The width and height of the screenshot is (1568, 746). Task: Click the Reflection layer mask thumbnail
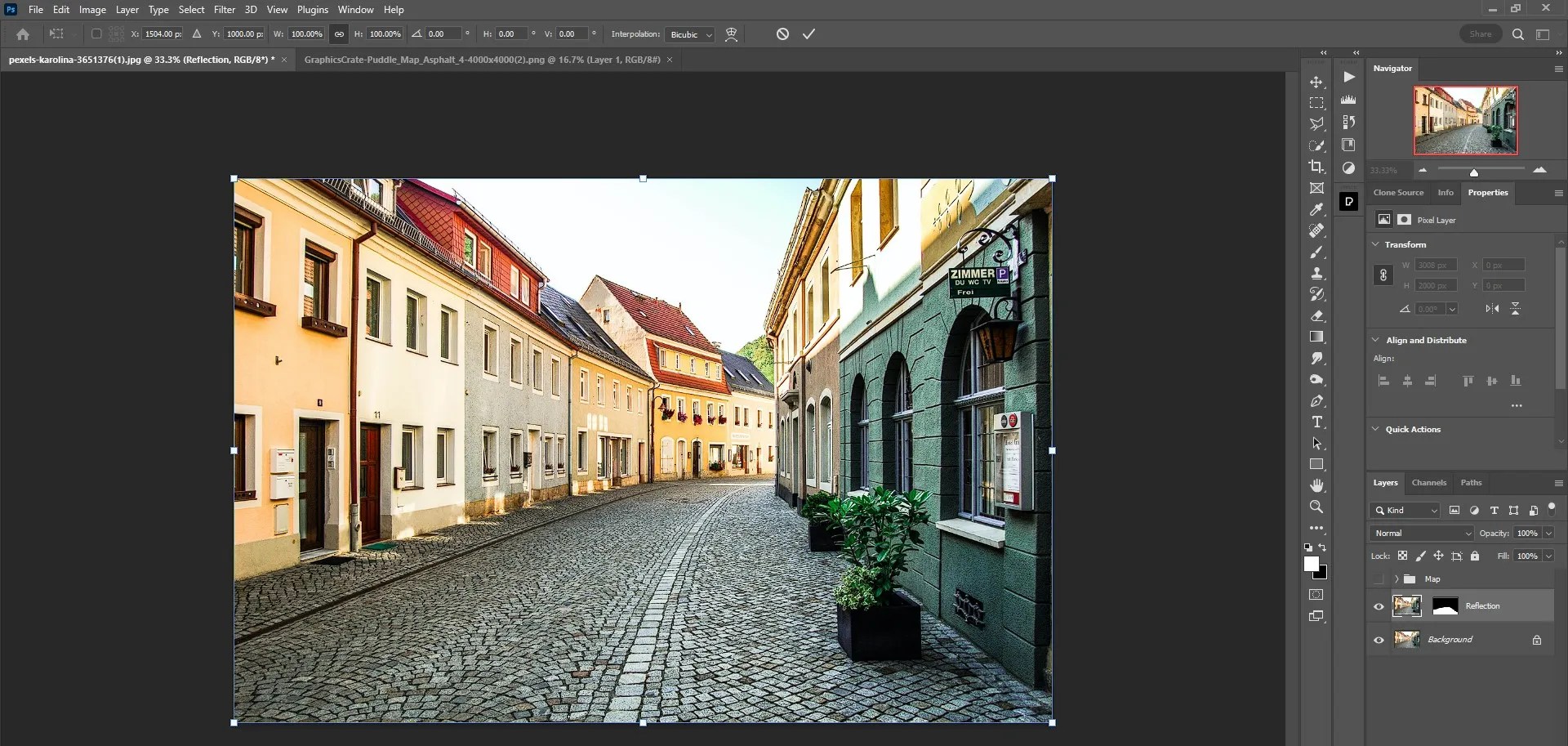[x=1444, y=606]
